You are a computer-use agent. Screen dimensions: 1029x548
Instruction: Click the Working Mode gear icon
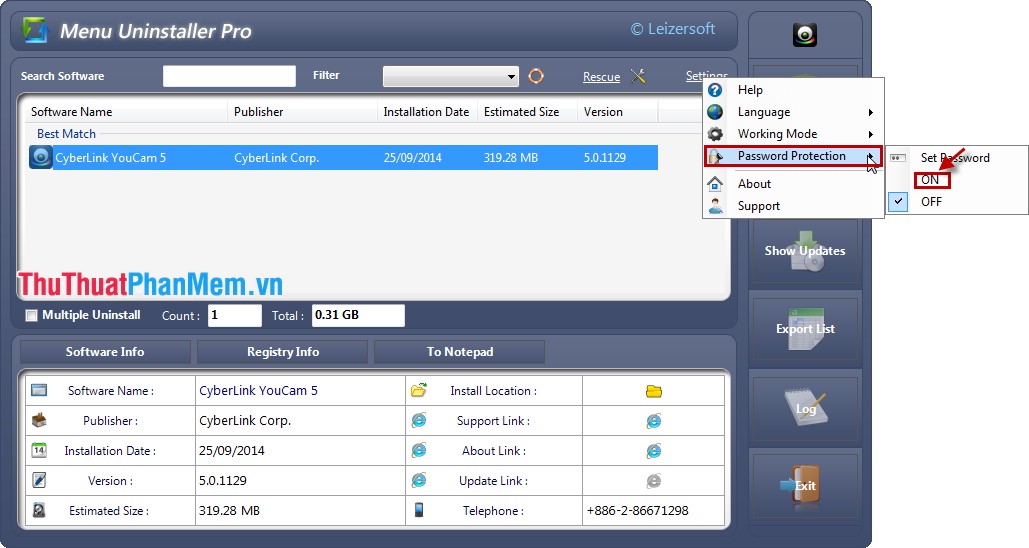[x=715, y=134]
